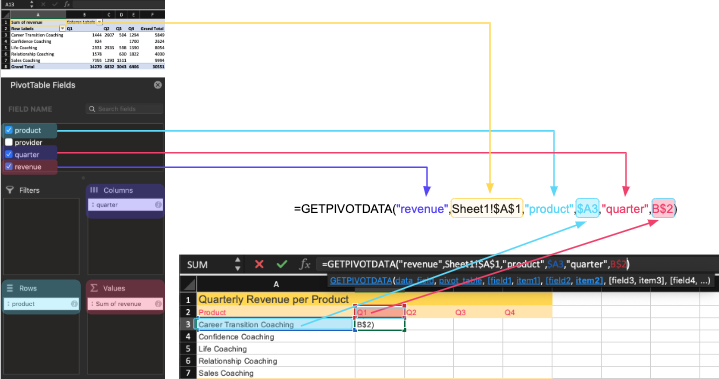Screen dimensions: 719x379
Task: Confirm the formula with green checkmark
Action: tap(282, 264)
